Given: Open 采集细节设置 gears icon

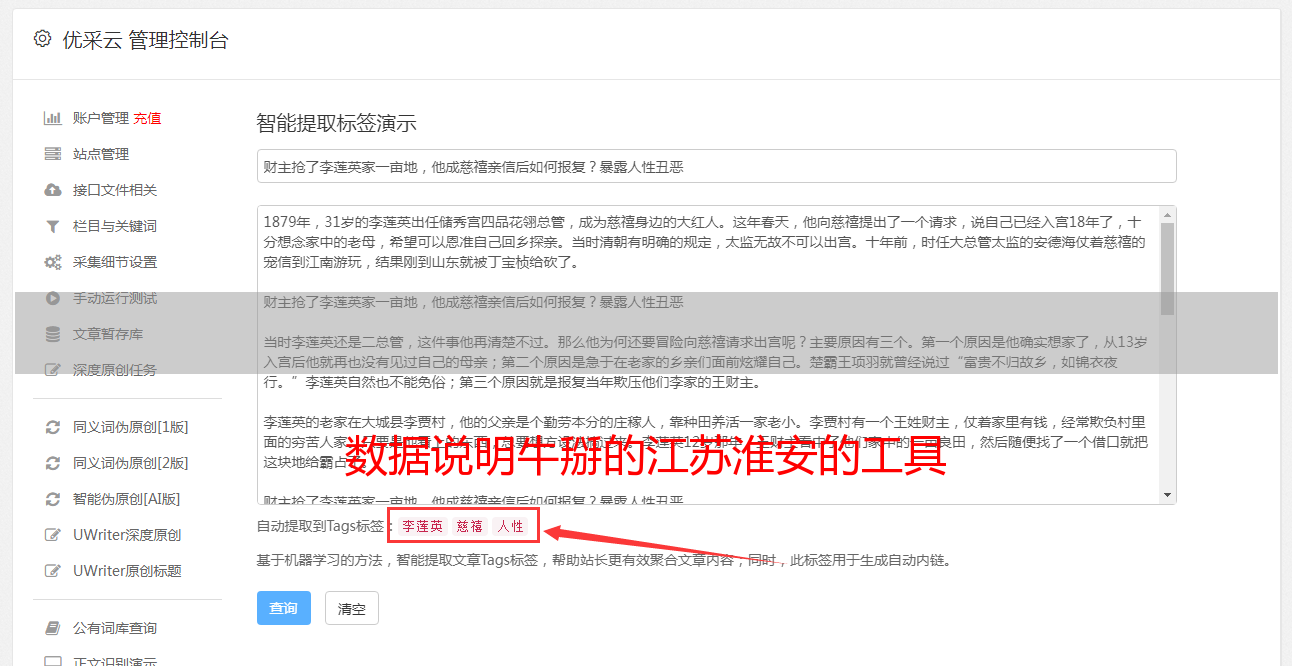Looking at the screenshot, I should tap(53, 262).
